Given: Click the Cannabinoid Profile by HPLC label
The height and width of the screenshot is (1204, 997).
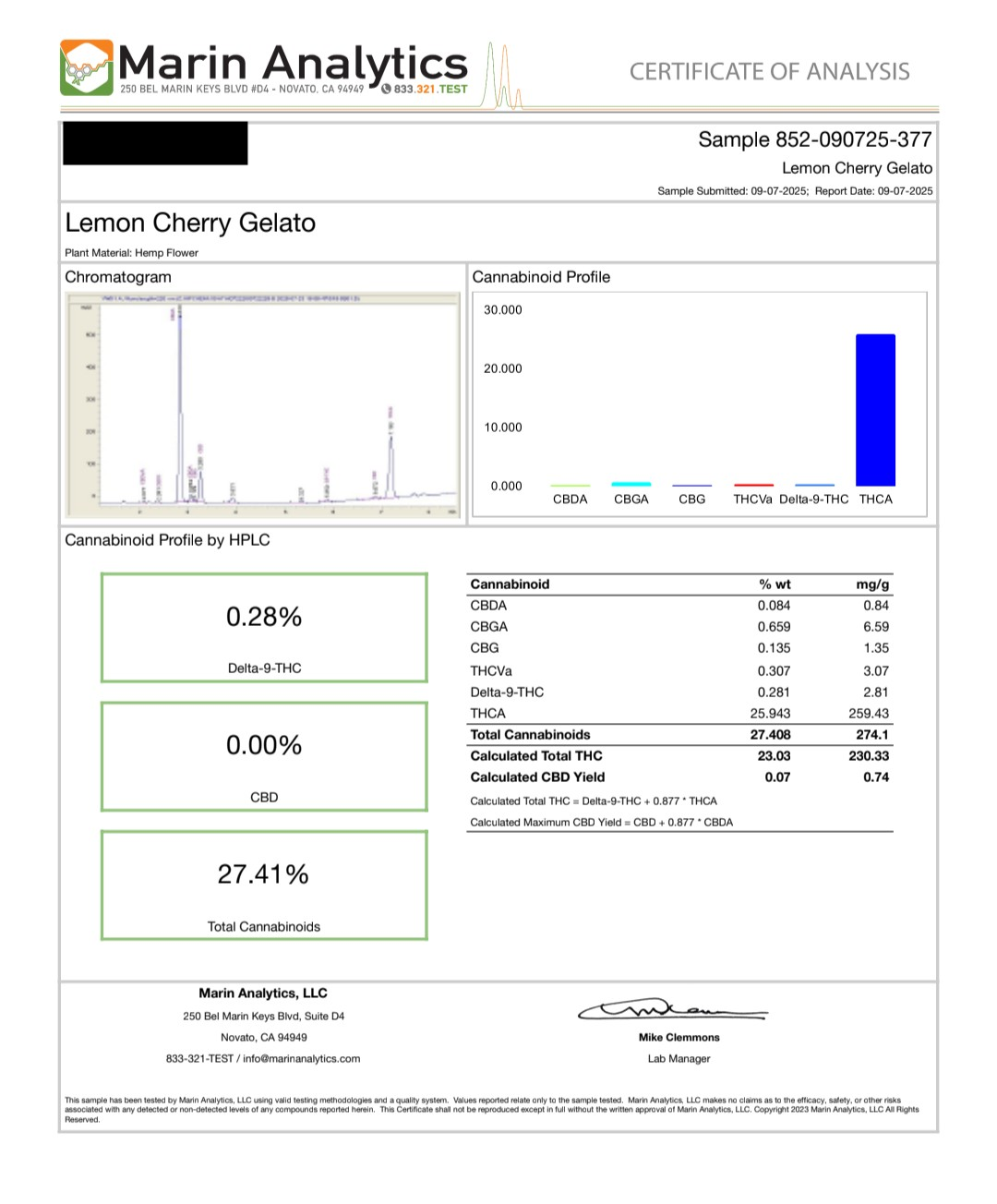Looking at the screenshot, I should point(167,540).
